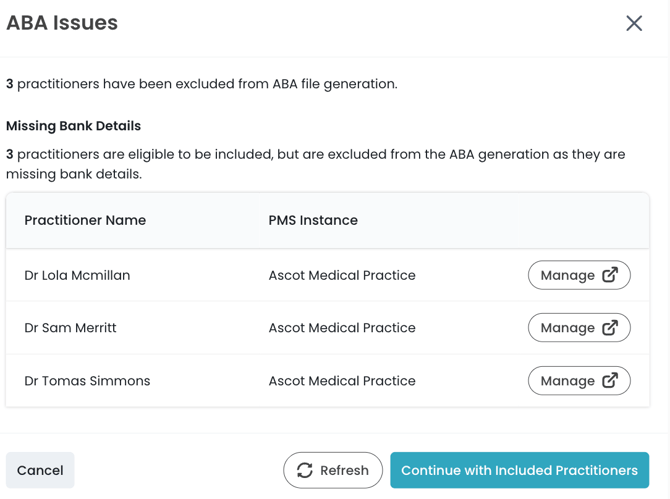This screenshot has width=670, height=499.
Task: Click Ascot Medical Practice in Sam Merritt's row
Action: [x=342, y=328]
